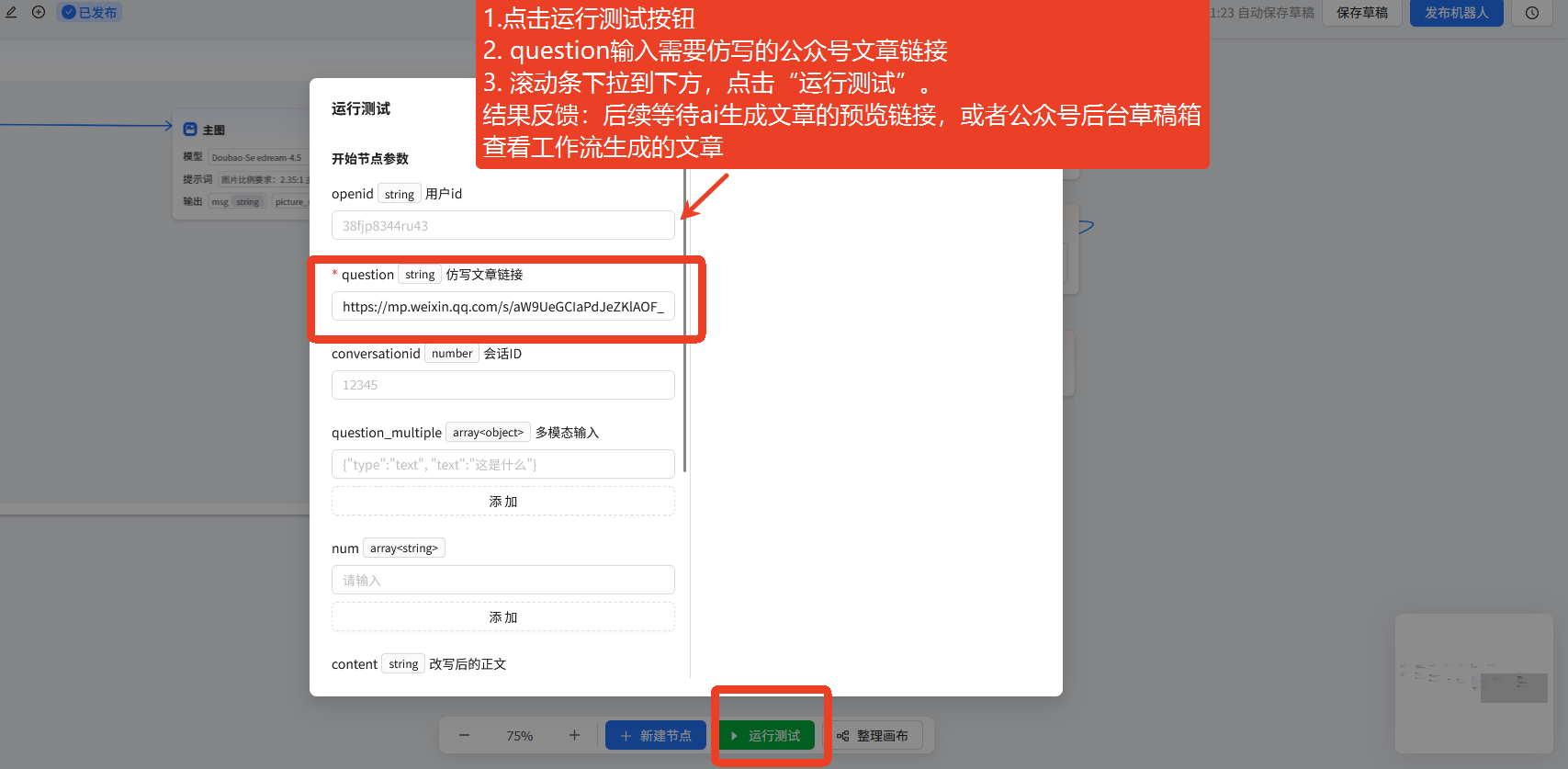Screen dimensions: 1568x769
Task: Zoom in with the plus icon
Action: 574,735
